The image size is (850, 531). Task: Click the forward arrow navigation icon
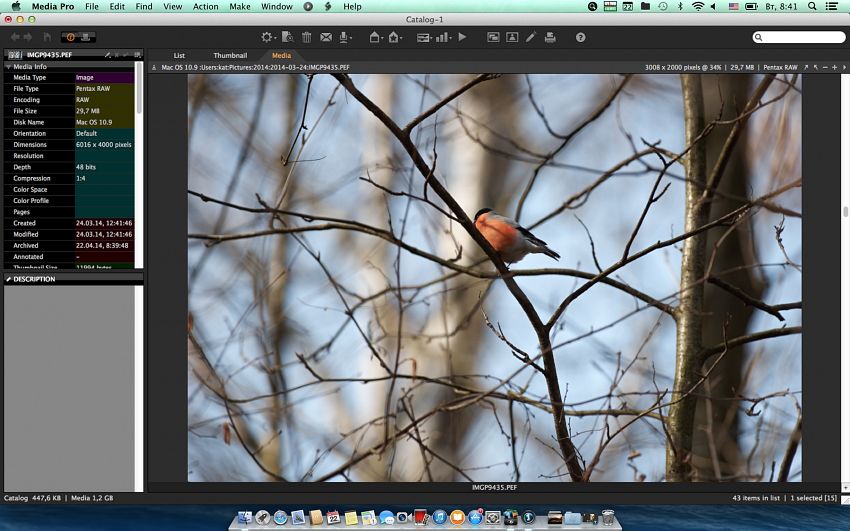(x=28, y=37)
